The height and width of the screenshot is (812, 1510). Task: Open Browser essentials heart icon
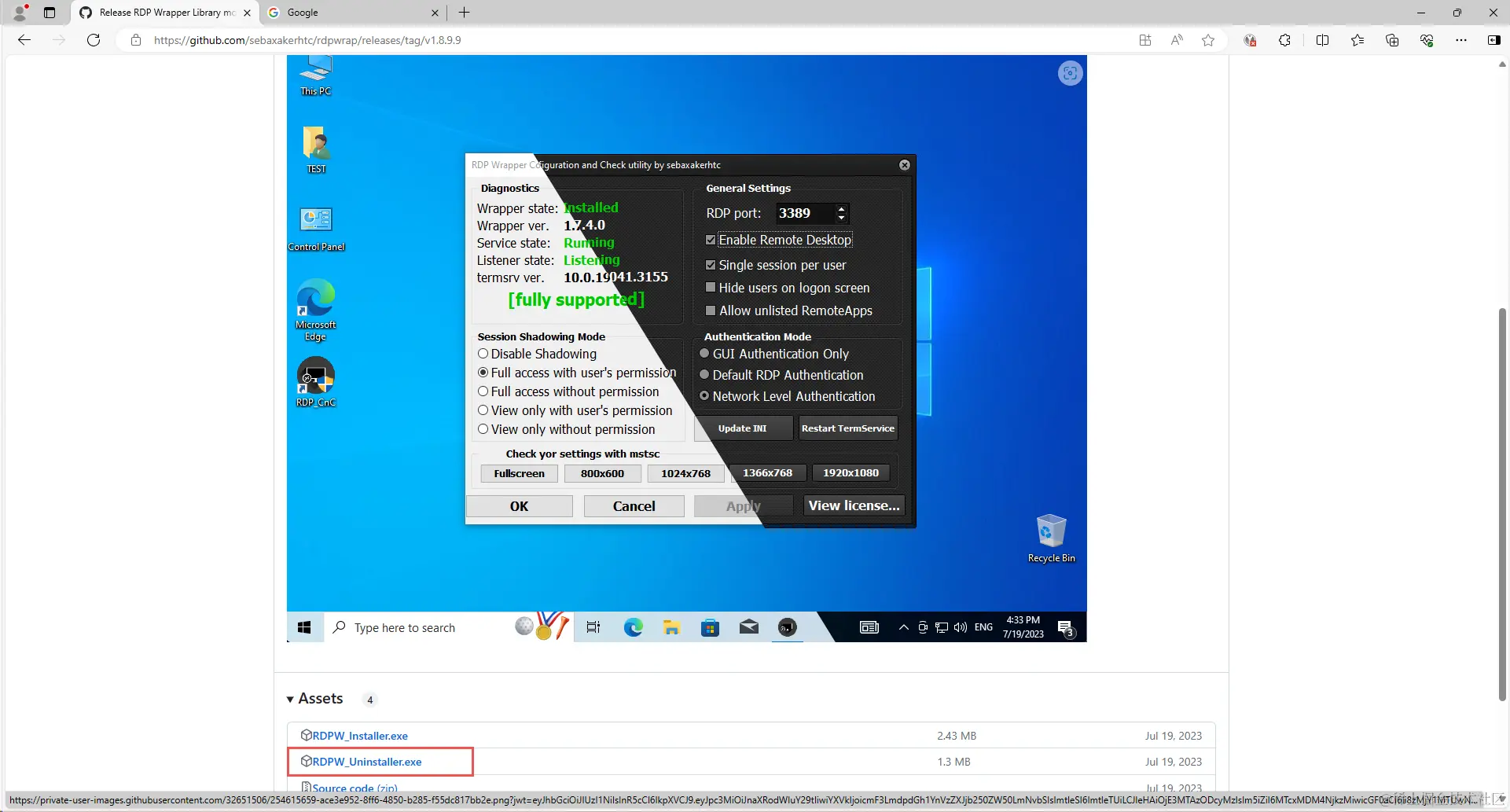point(1427,40)
